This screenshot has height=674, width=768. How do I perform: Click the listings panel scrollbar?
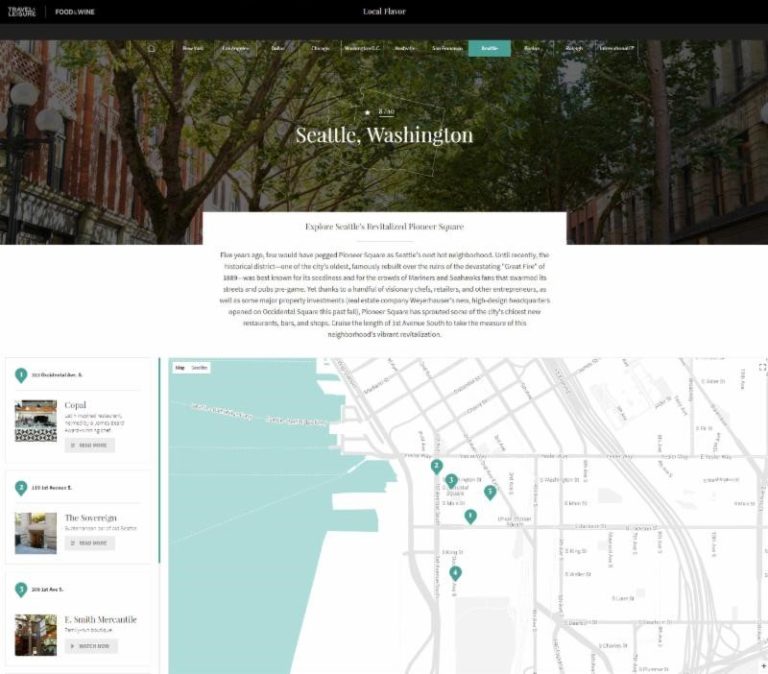pos(159,460)
